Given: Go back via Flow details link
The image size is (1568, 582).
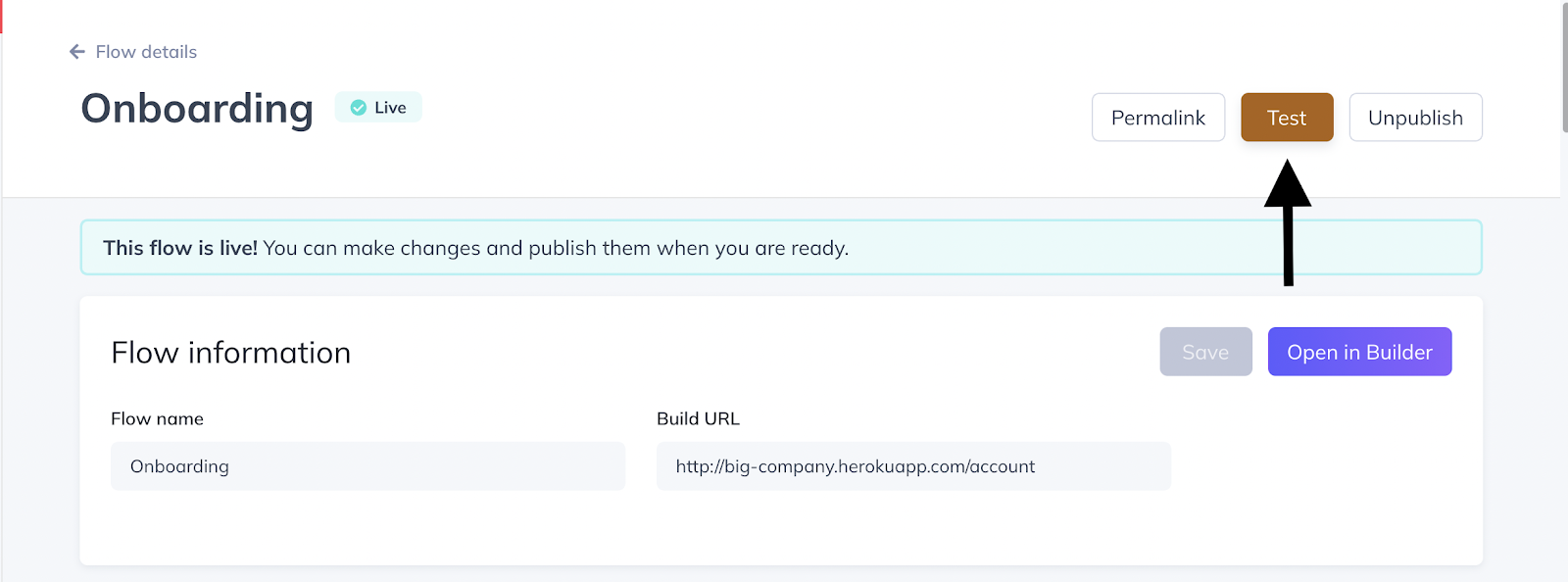Looking at the screenshot, I should point(146,52).
